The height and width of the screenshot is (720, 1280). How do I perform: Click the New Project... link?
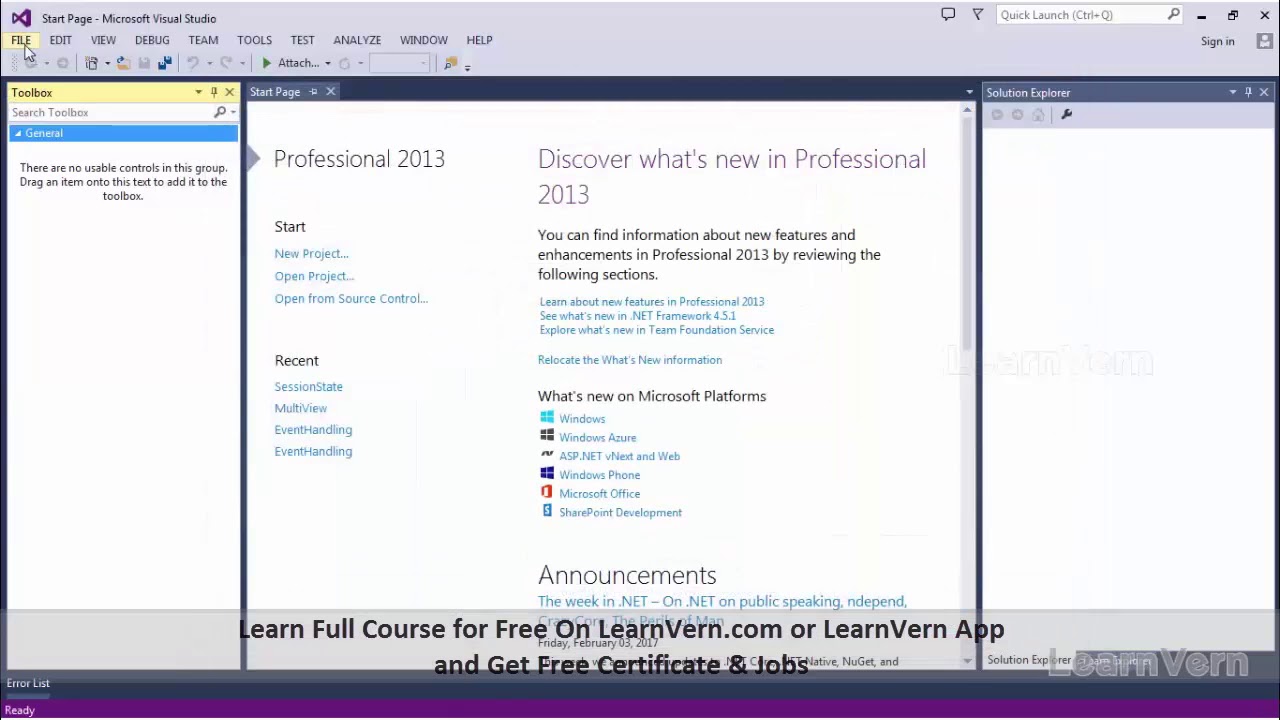[x=312, y=254]
